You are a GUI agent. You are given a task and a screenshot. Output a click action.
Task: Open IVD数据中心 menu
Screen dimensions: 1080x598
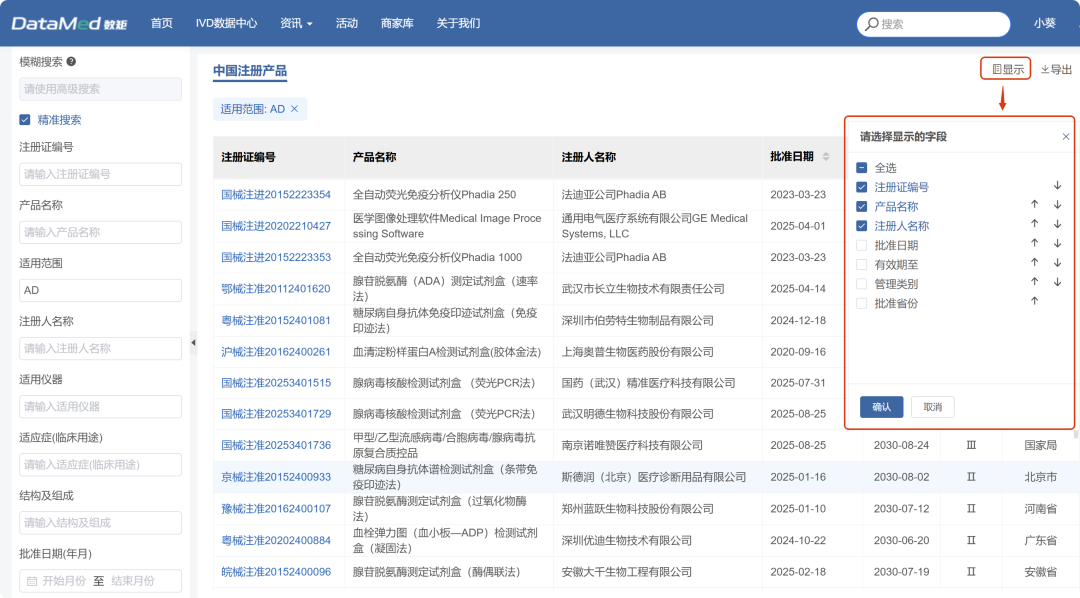(226, 23)
